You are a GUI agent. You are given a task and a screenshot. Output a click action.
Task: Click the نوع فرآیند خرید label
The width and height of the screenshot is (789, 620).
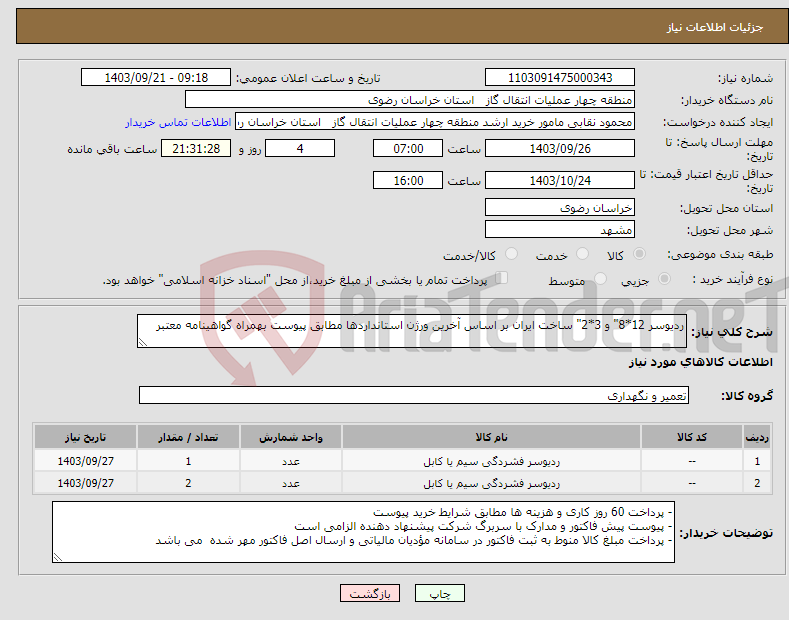(x=733, y=279)
